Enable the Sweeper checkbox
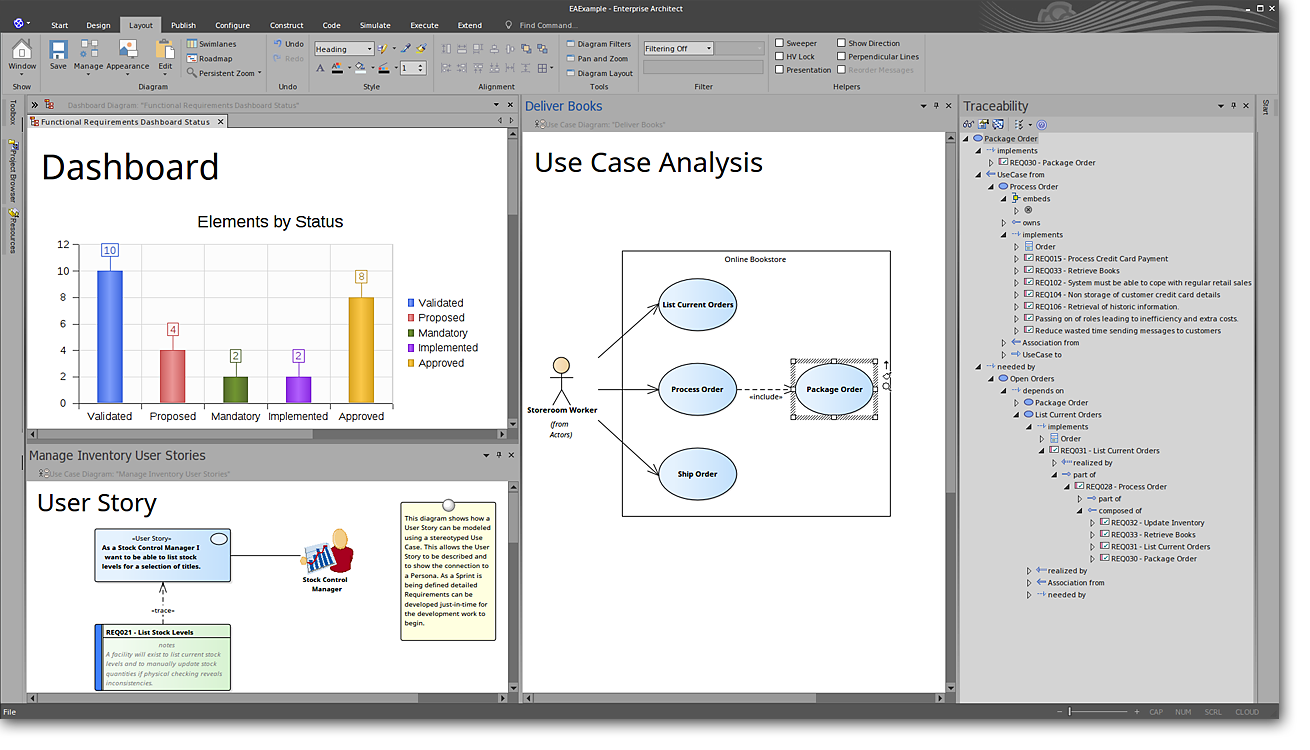 tap(780, 44)
